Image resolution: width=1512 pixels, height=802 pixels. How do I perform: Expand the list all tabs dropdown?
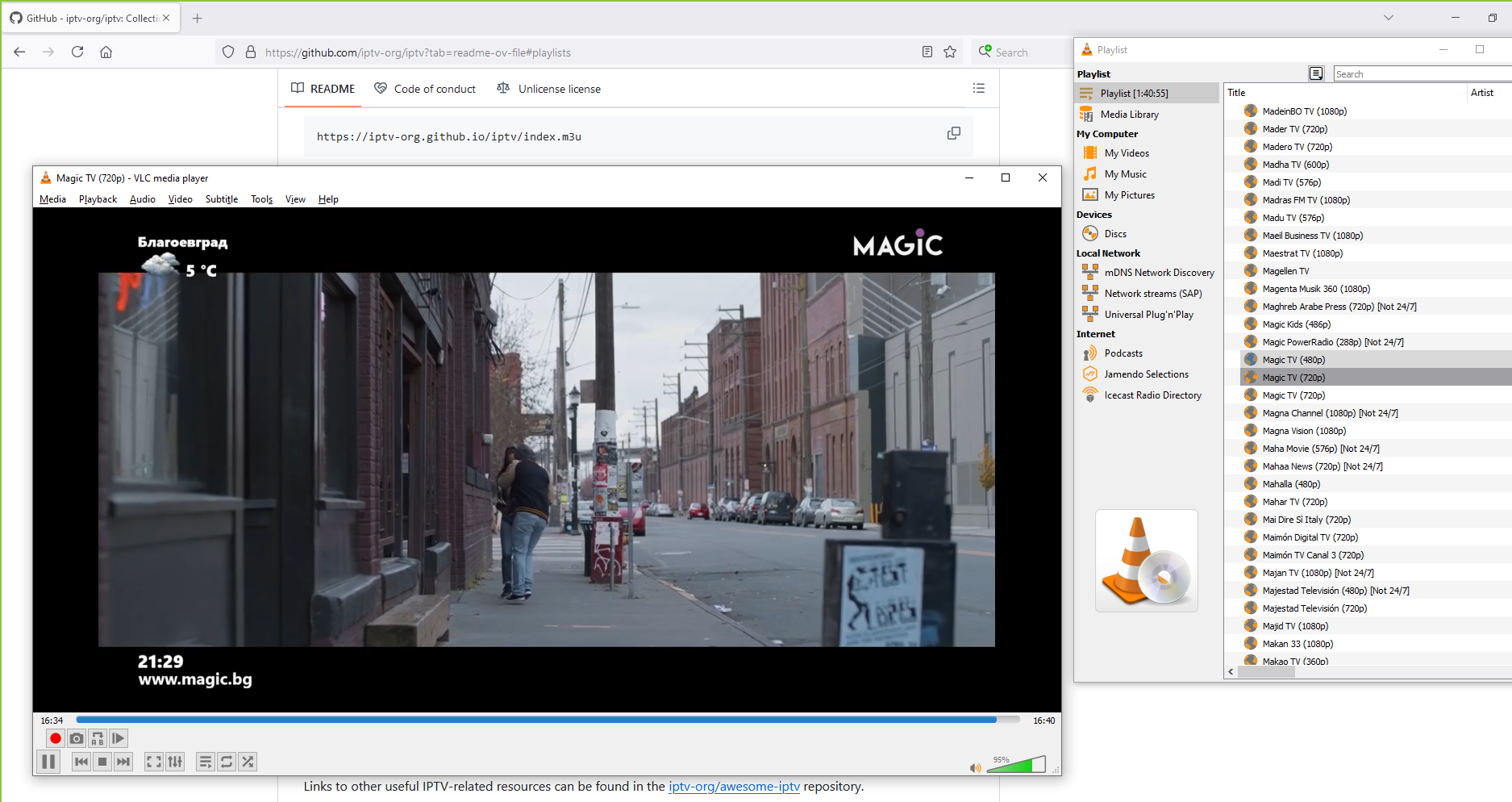pos(1389,18)
